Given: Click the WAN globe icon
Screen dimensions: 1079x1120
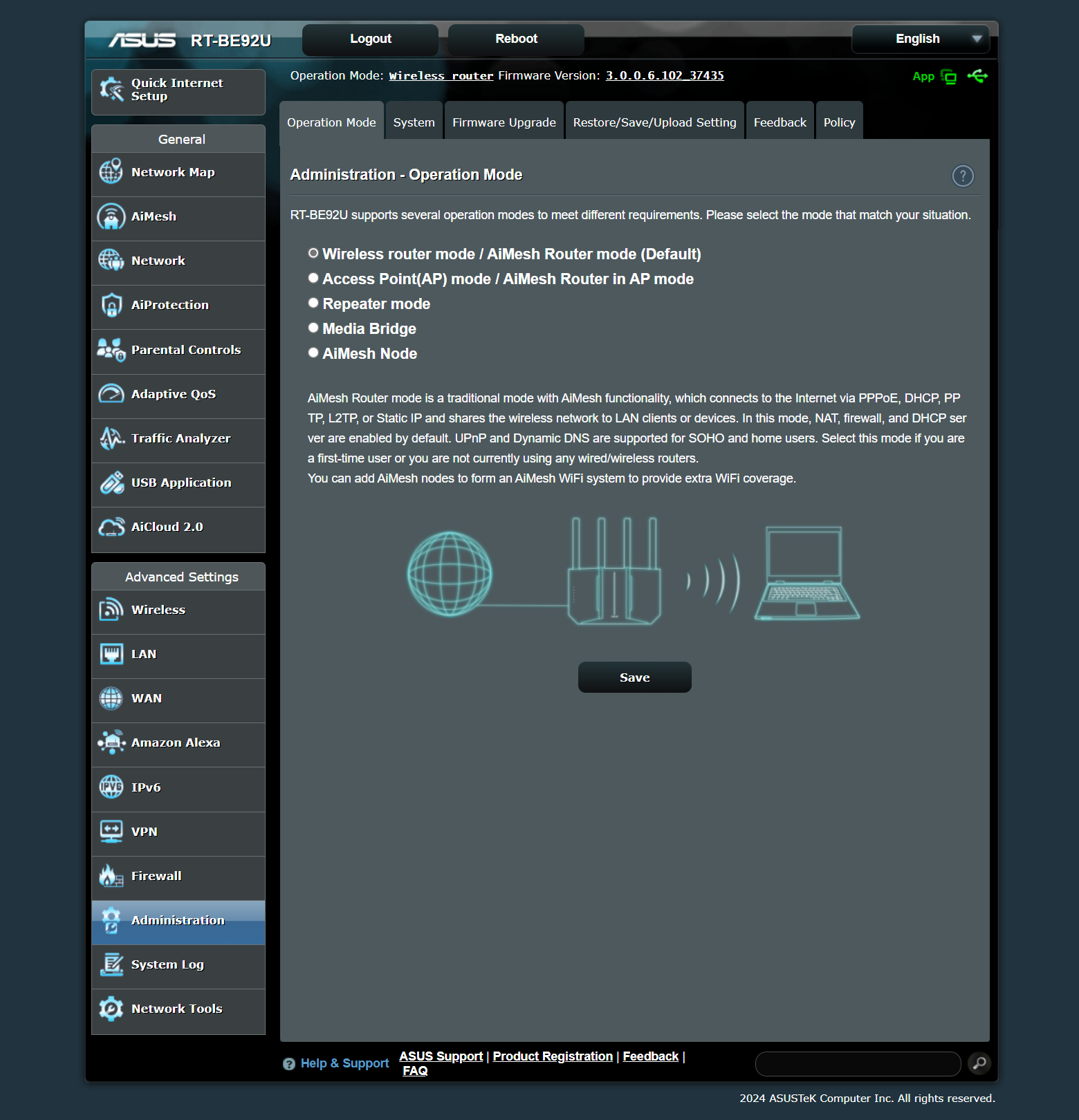Looking at the screenshot, I should (x=111, y=698).
